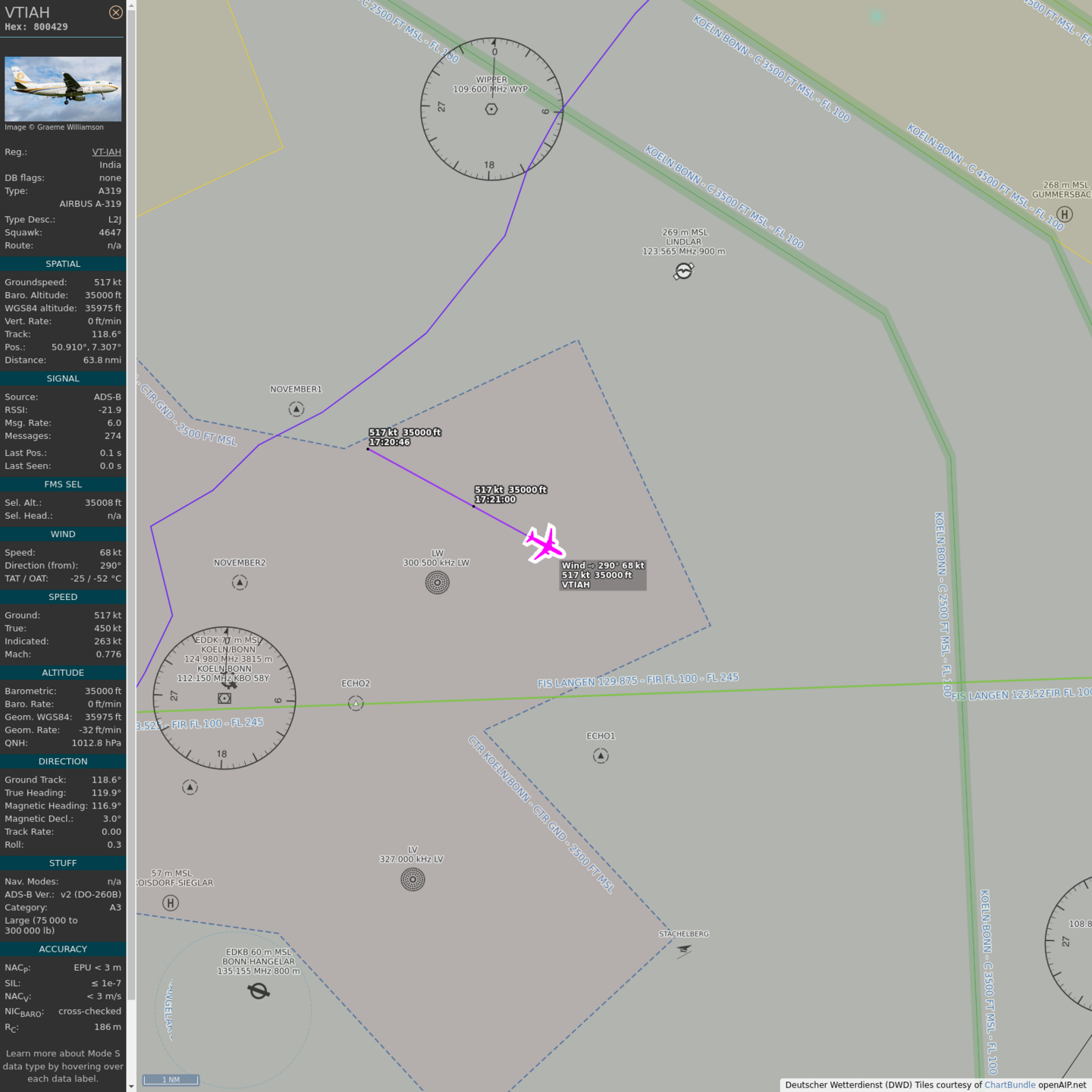Click the LV NDB beacon symbol
1092x1092 pixels.
(x=413, y=880)
